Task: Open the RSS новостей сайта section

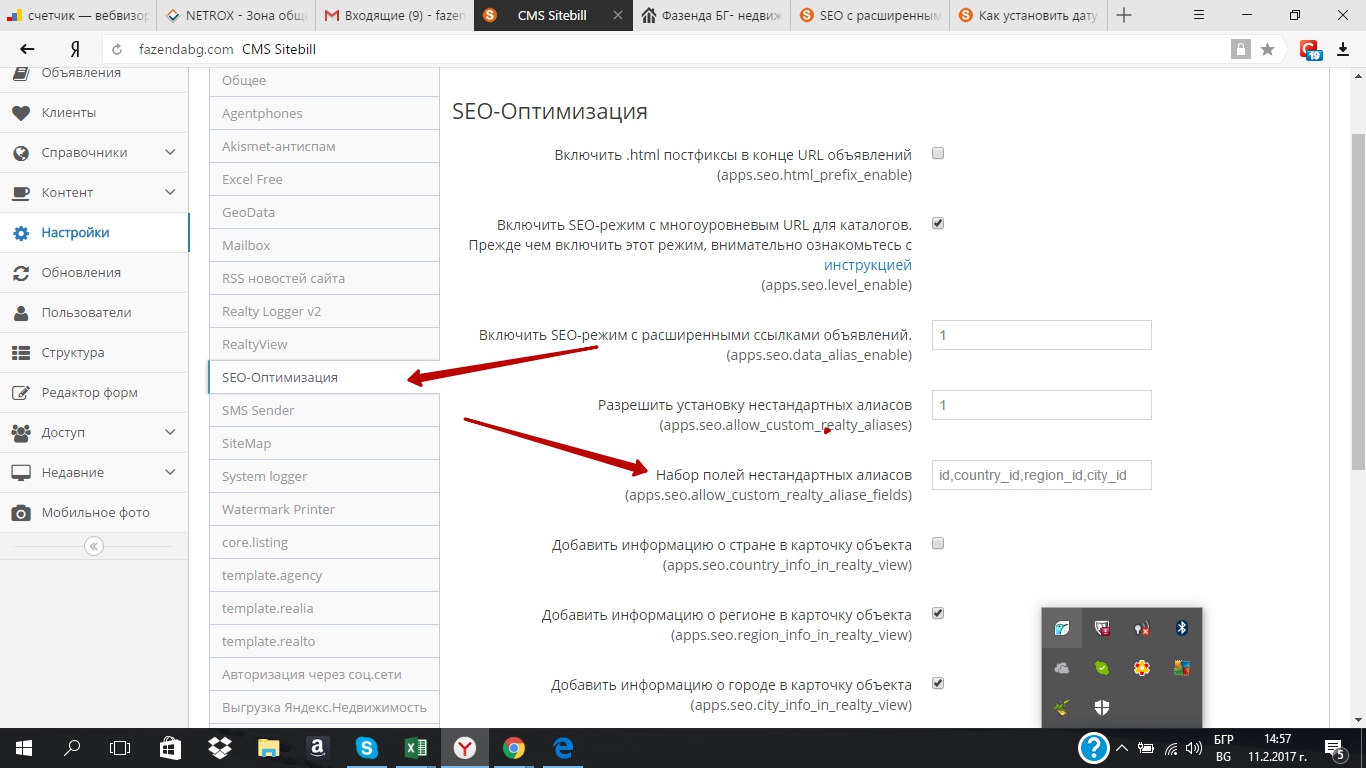Action: click(x=324, y=278)
